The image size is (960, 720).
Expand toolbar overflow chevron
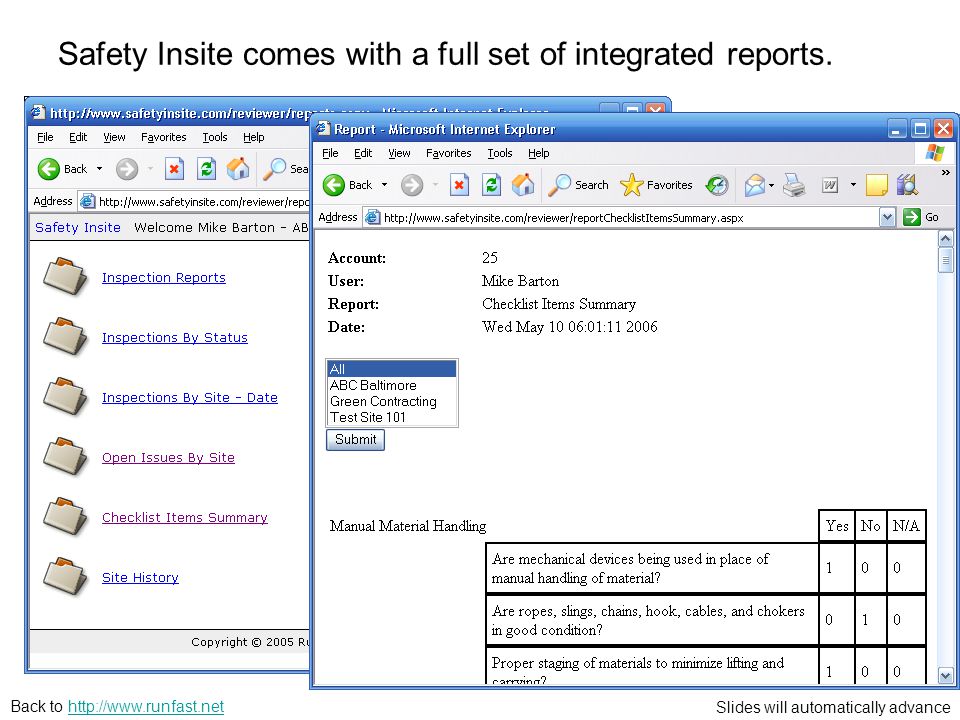tap(945, 173)
